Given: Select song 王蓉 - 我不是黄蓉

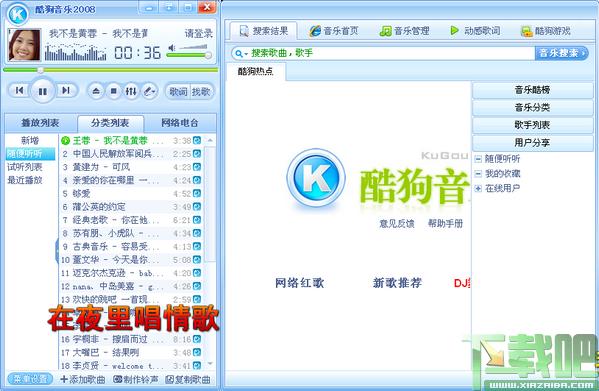Looking at the screenshot, I should pos(131,141).
